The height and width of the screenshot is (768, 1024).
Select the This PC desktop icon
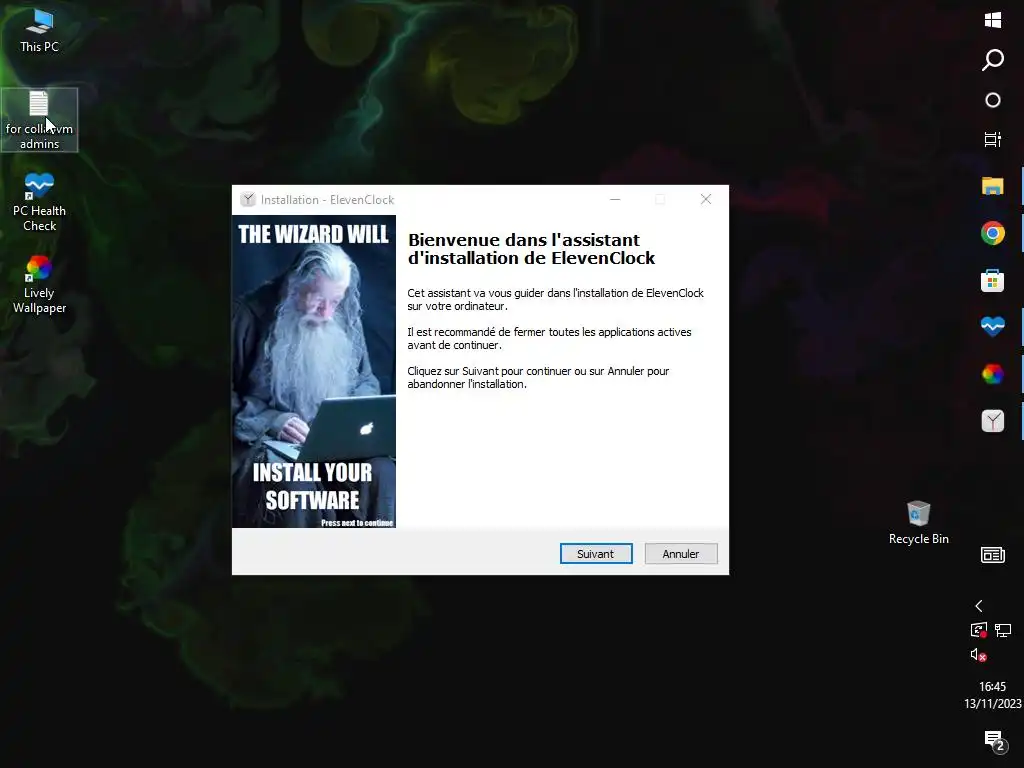click(39, 31)
